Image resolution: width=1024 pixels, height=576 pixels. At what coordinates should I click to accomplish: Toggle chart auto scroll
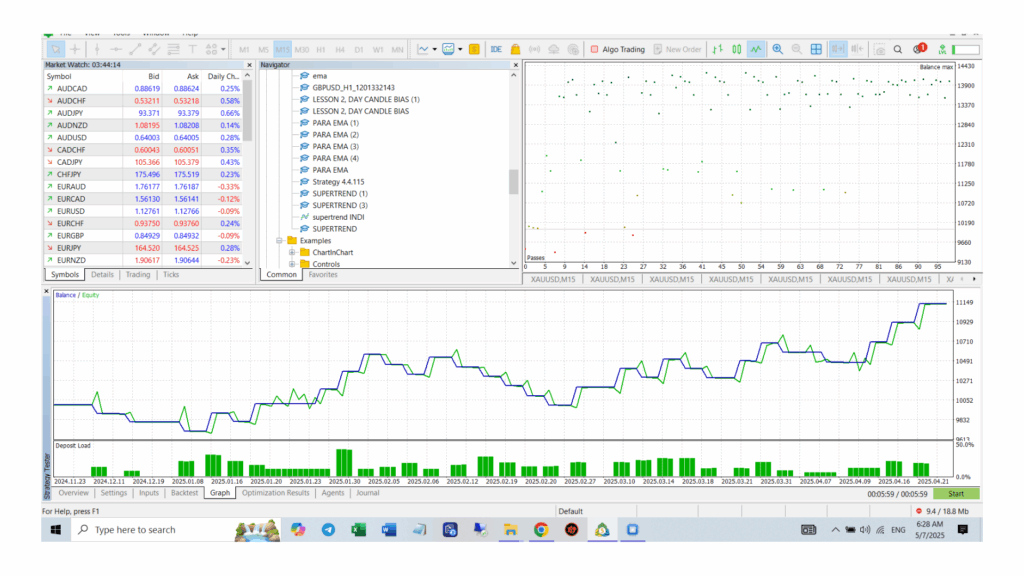tap(838, 49)
